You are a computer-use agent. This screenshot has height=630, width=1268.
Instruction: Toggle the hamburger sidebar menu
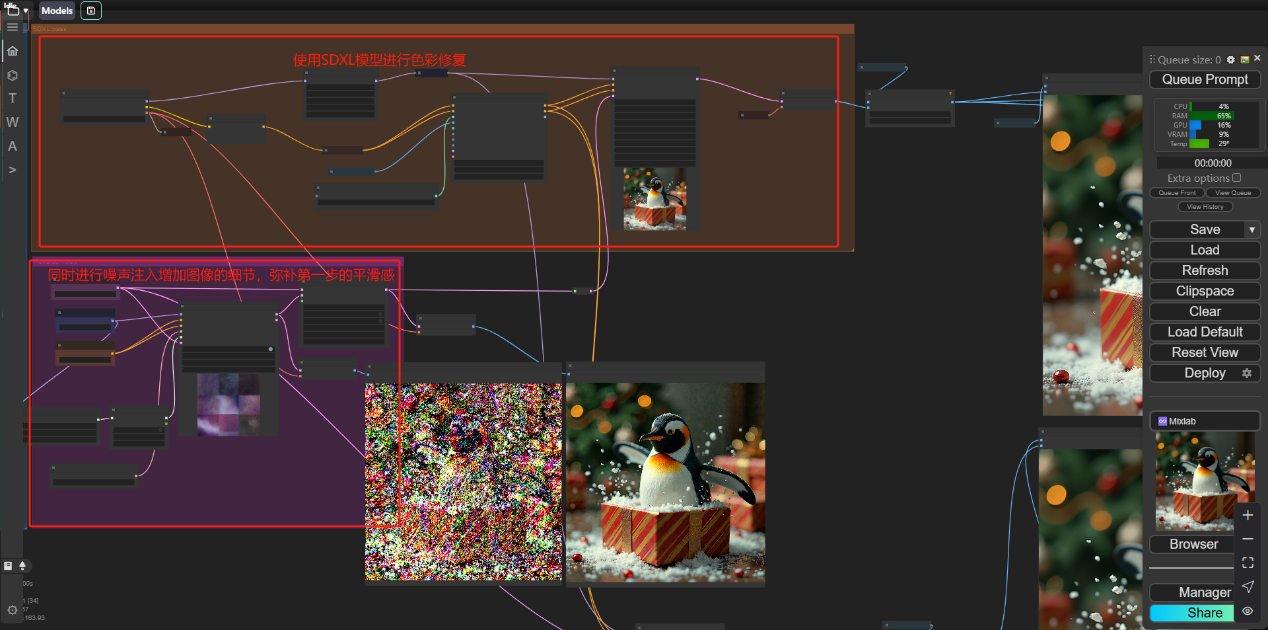pos(12,27)
